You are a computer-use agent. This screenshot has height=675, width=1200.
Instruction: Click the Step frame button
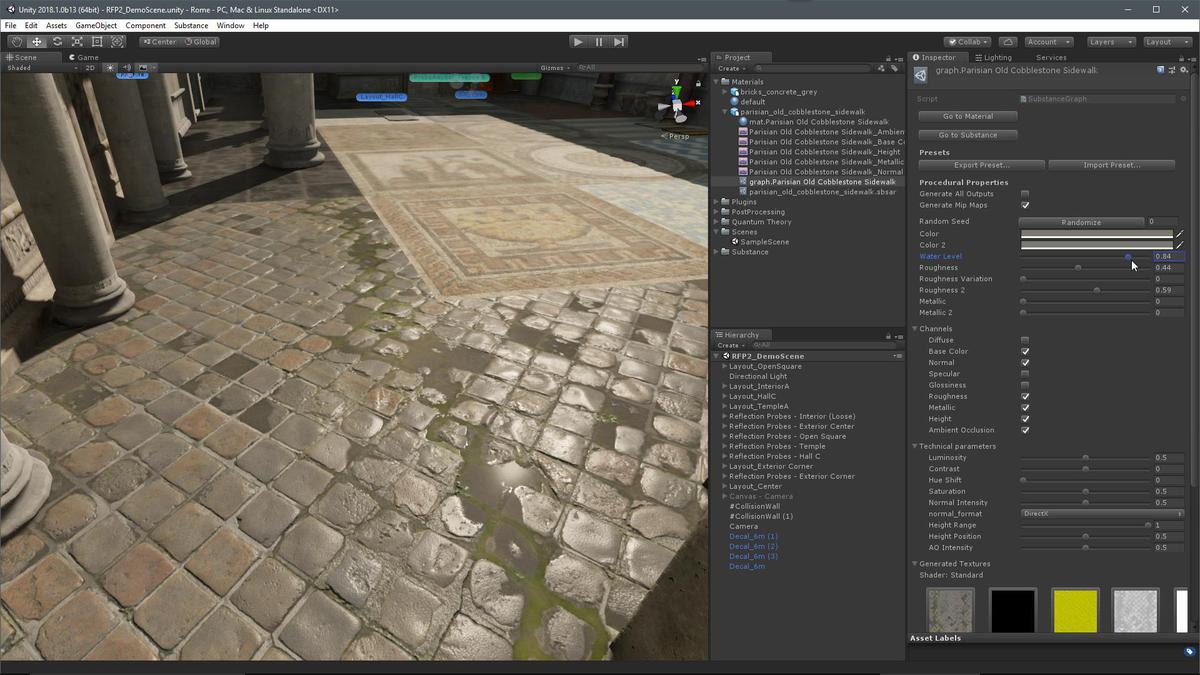(x=620, y=42)
